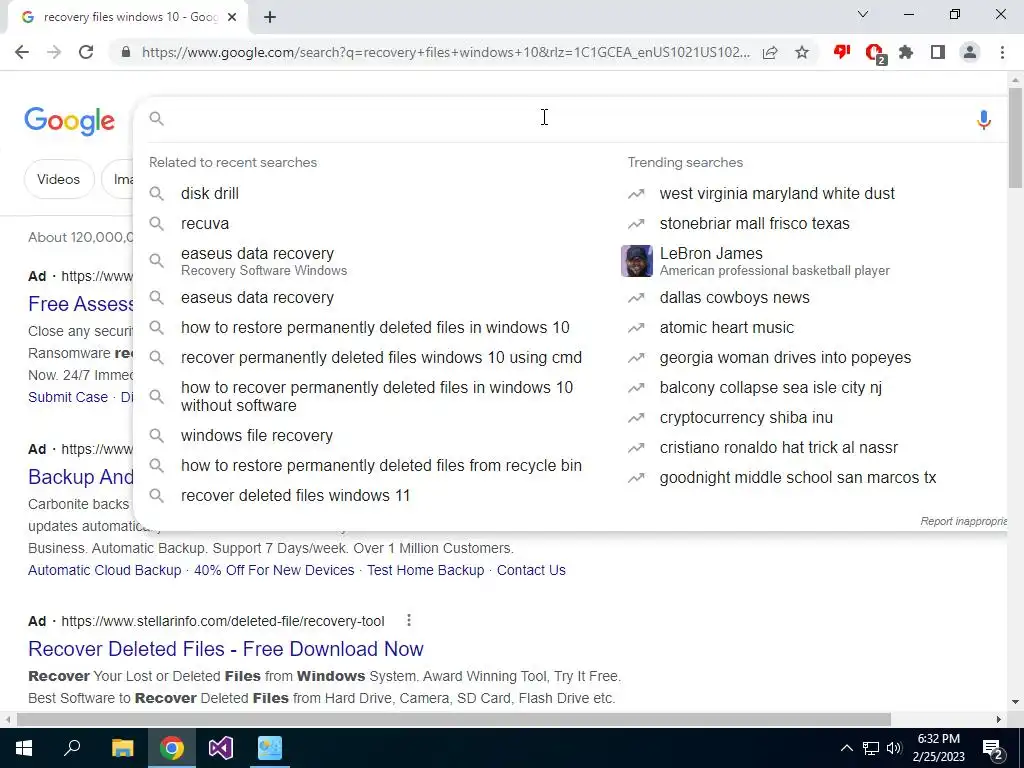The height and width of the screenshot is (768, 1024).
Task: Select trending 'balcony collapse sea isle city nj'
Action: (771, 387)
